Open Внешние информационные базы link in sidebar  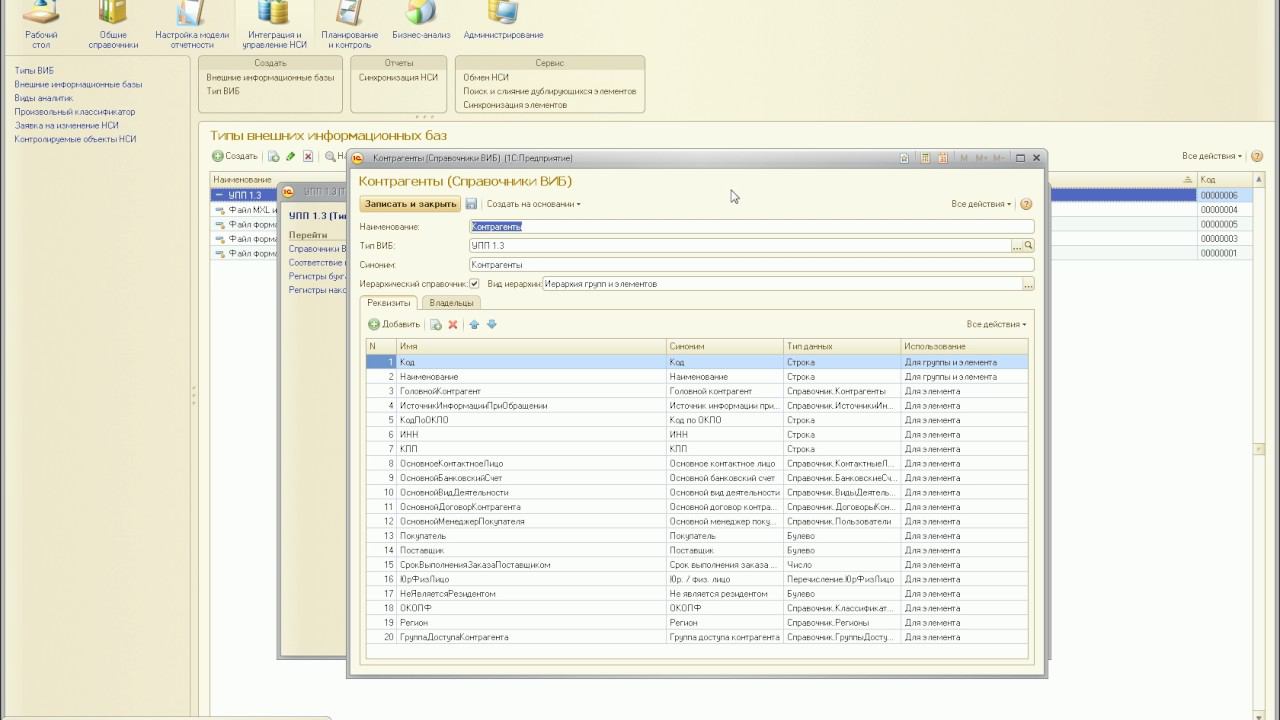(x=78, y=85)
